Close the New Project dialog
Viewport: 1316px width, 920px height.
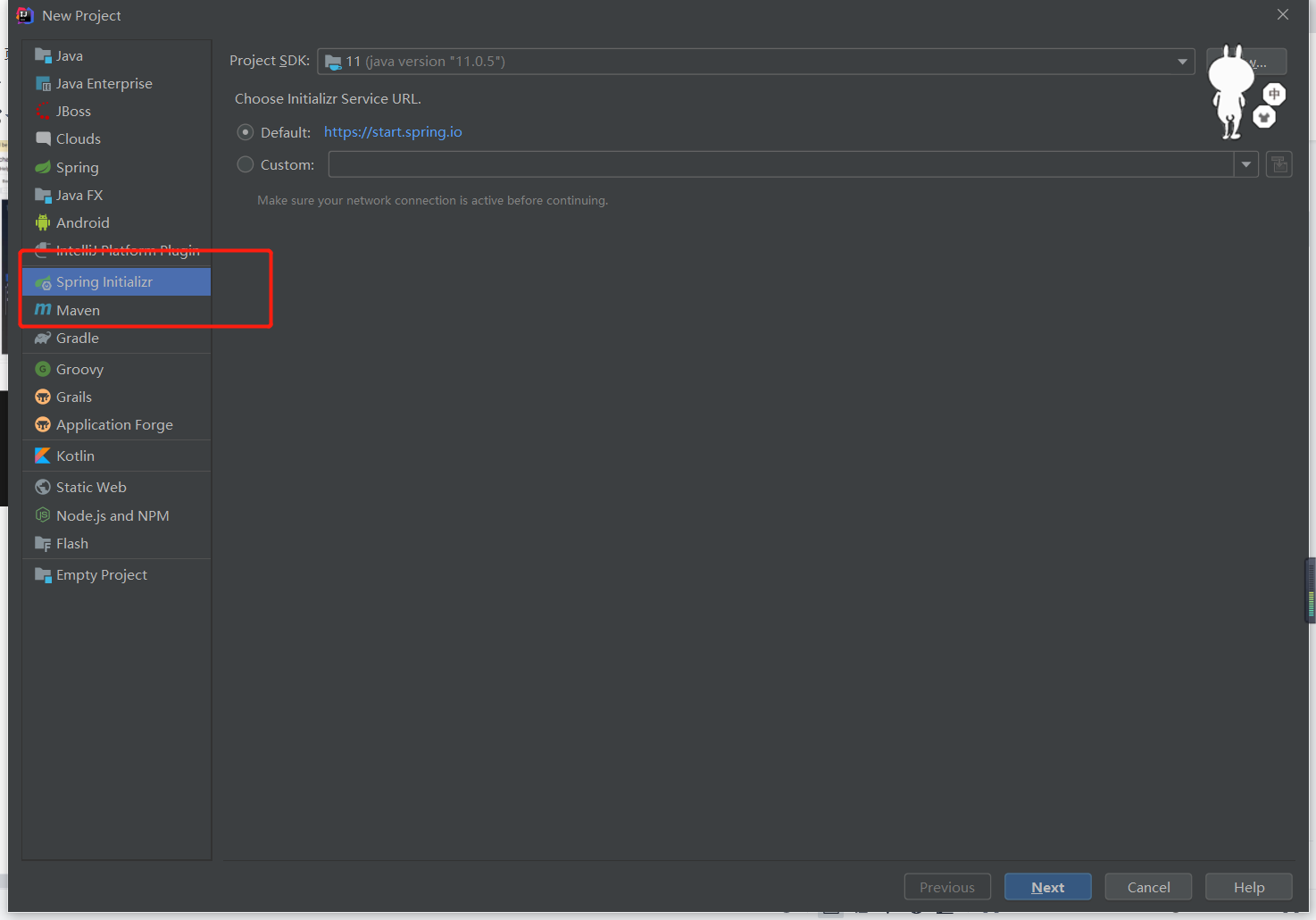[1283, 14]
